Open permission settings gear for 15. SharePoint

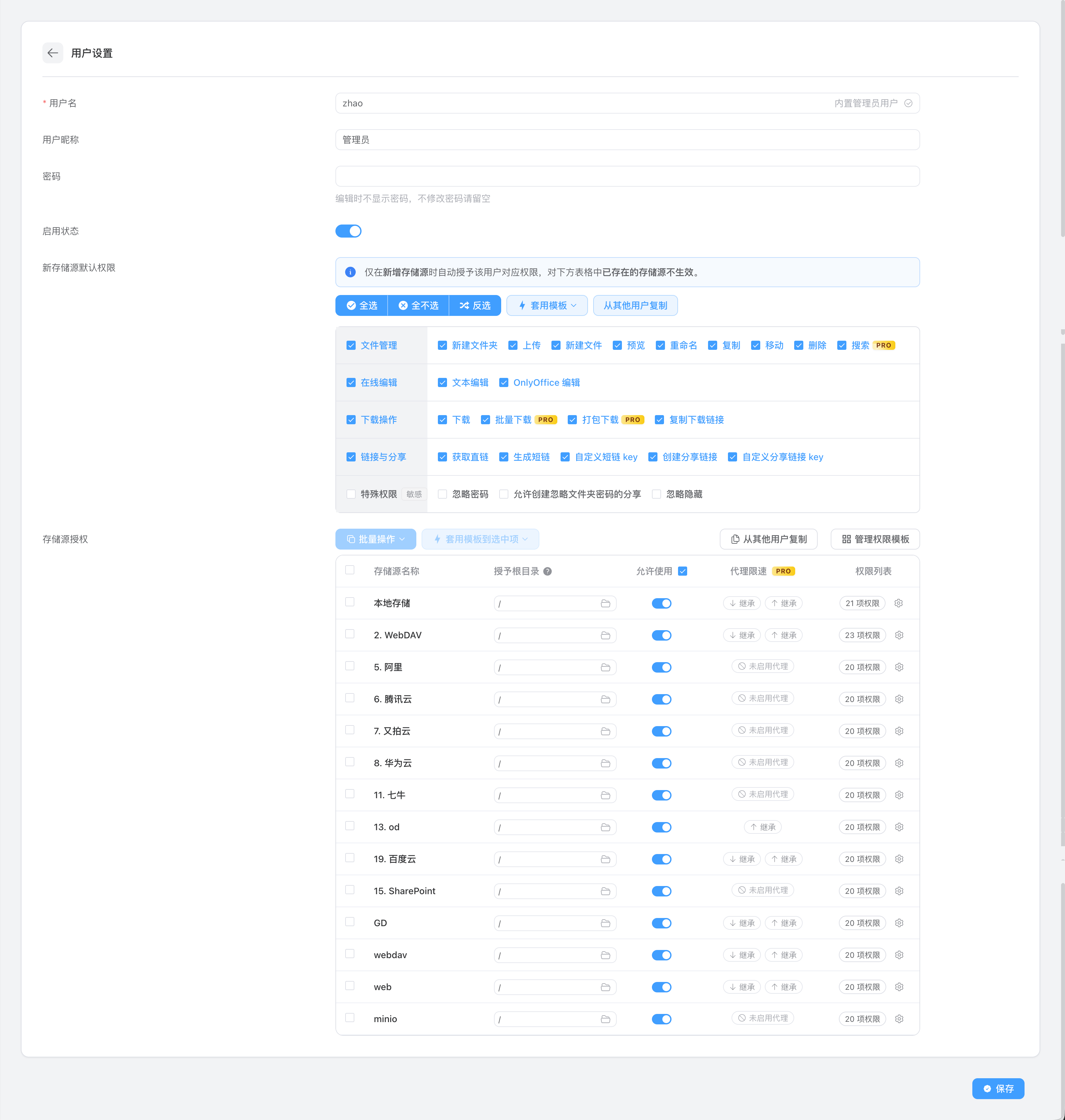(x=899, y=891)
